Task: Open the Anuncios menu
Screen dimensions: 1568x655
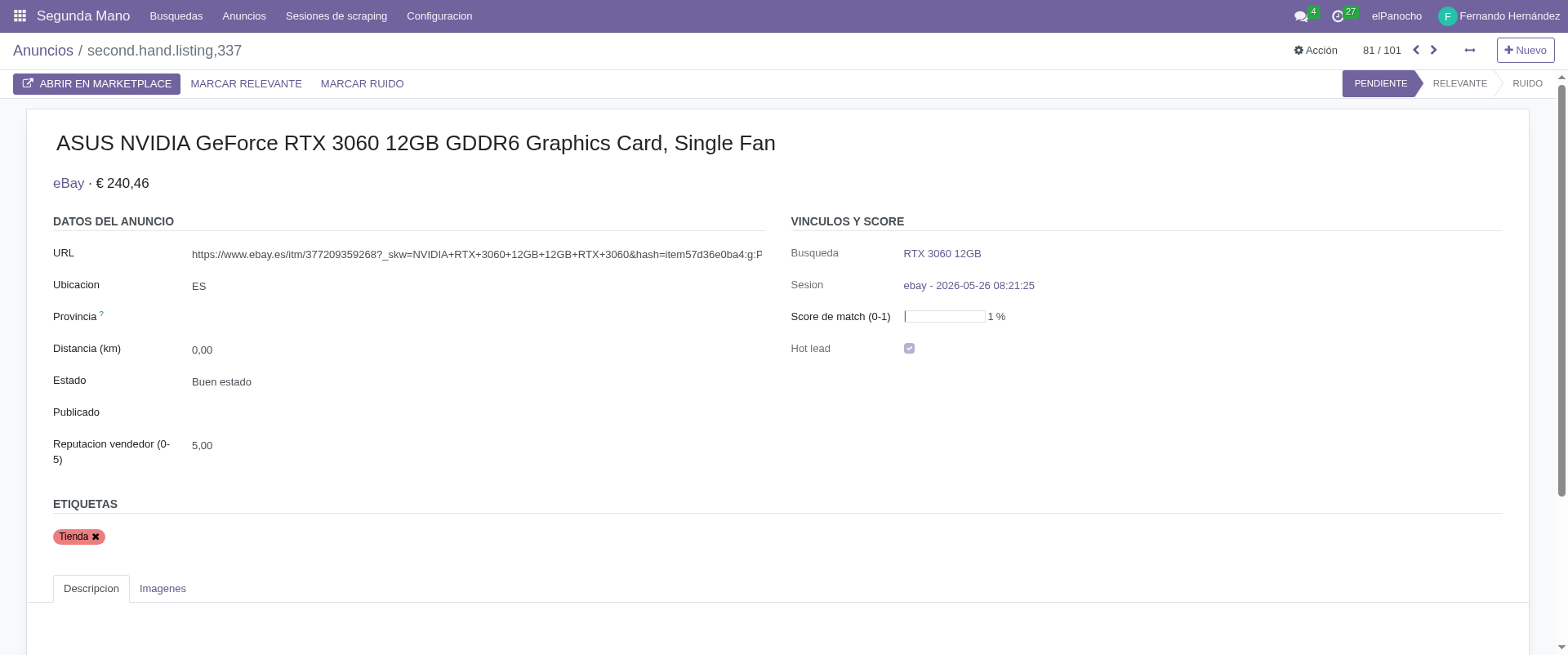Action: [244, 16]
